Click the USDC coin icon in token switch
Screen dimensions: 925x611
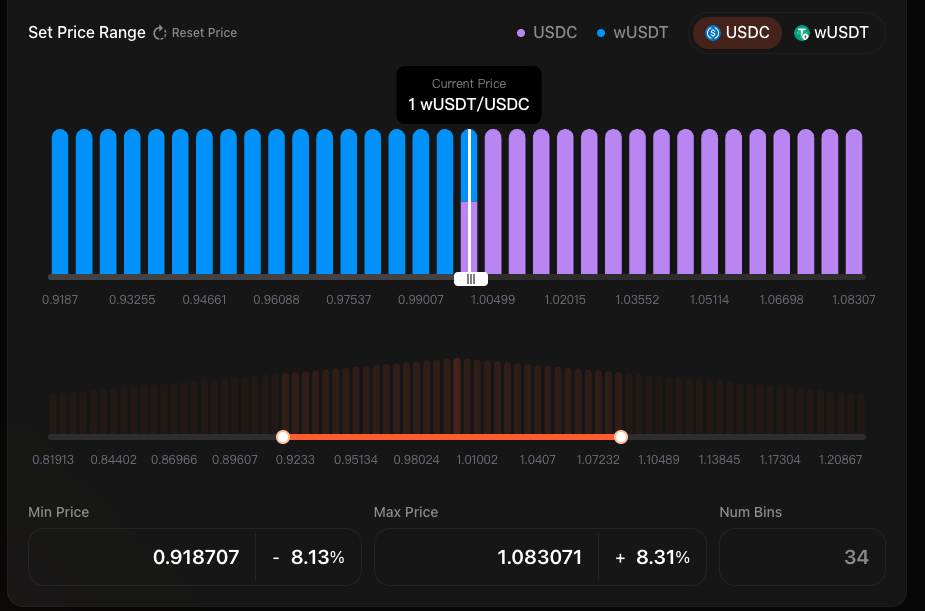(713, 33)
